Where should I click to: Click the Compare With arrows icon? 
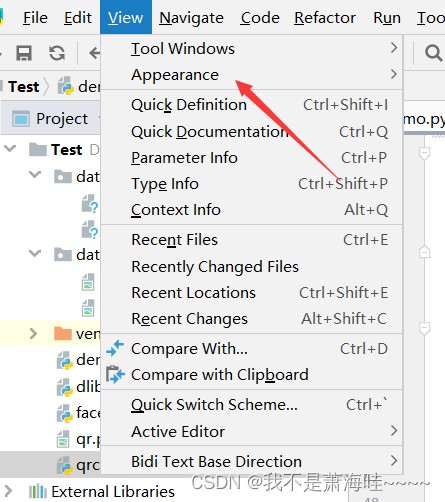coord(115,348)
